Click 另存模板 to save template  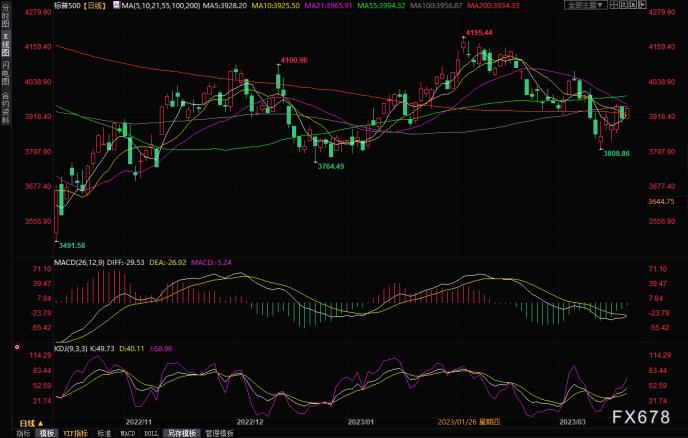182,433
